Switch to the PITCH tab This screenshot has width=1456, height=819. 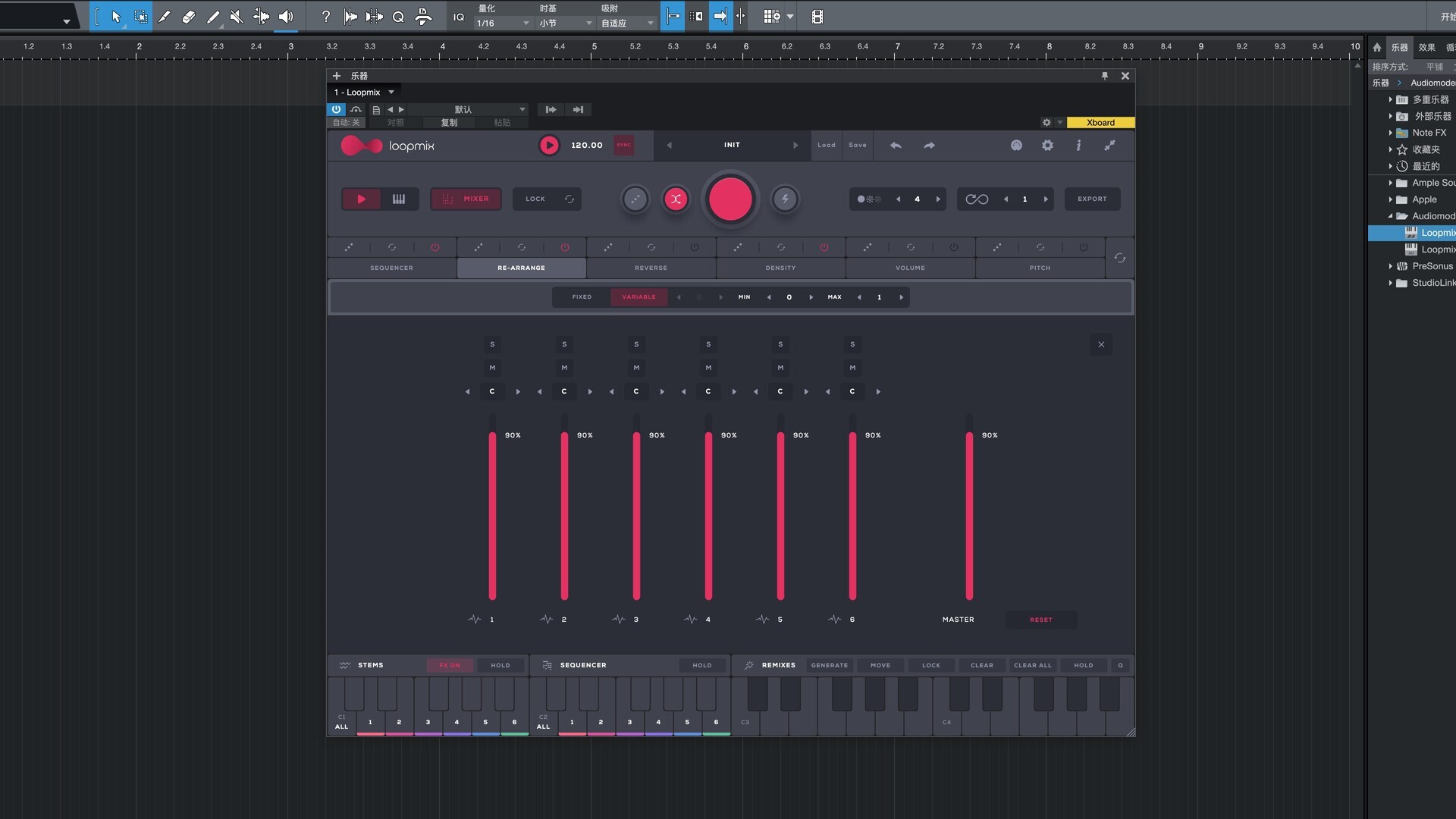[1040, 268]
